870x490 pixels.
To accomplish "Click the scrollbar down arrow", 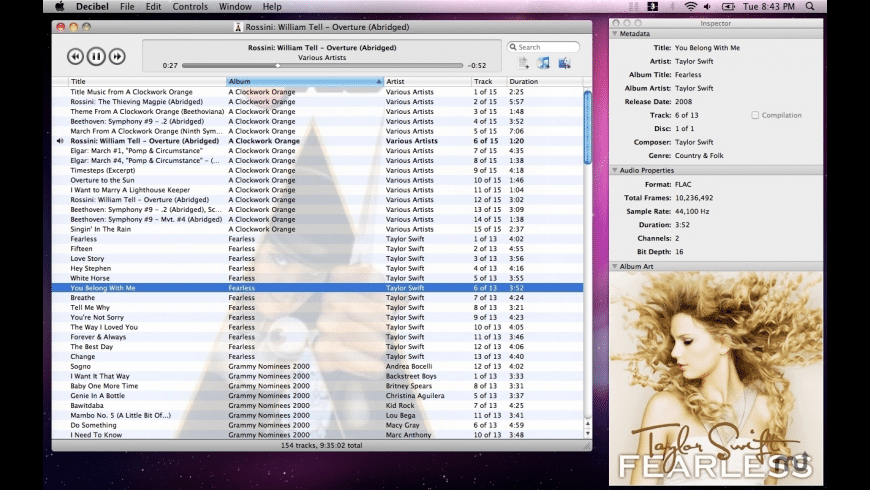I will coord(588,434).
